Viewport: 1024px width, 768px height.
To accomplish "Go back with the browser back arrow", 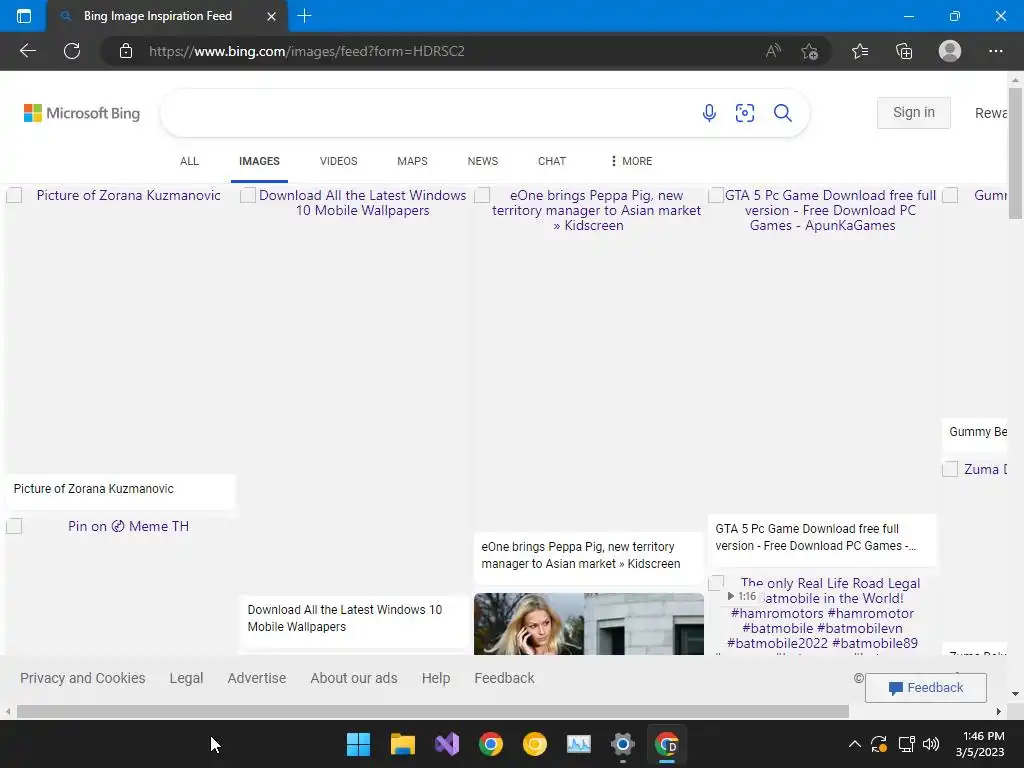I will pyautogui.click(x=27, y=51).
